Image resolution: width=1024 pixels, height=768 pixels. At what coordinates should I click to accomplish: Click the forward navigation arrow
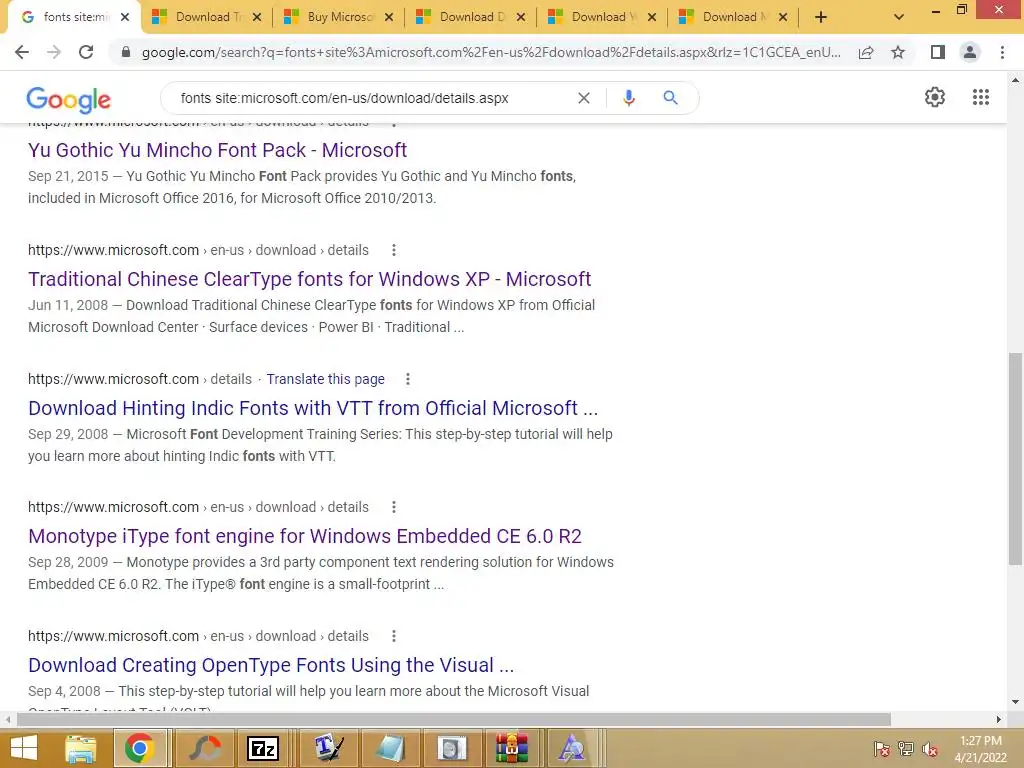(54, 52)
